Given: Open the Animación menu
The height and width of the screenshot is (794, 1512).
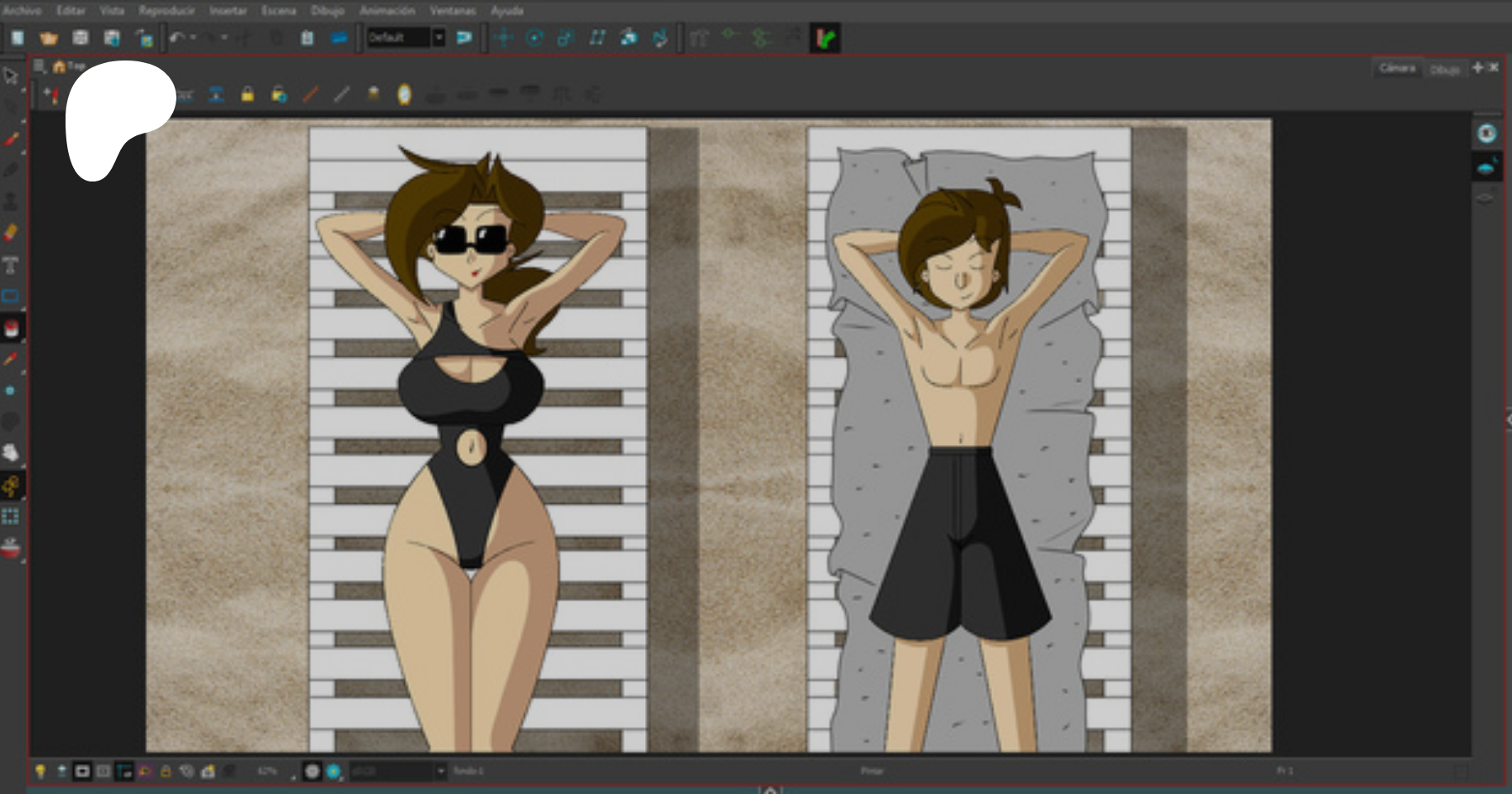Looking at the screenshot, I should [x=387, y=11].
